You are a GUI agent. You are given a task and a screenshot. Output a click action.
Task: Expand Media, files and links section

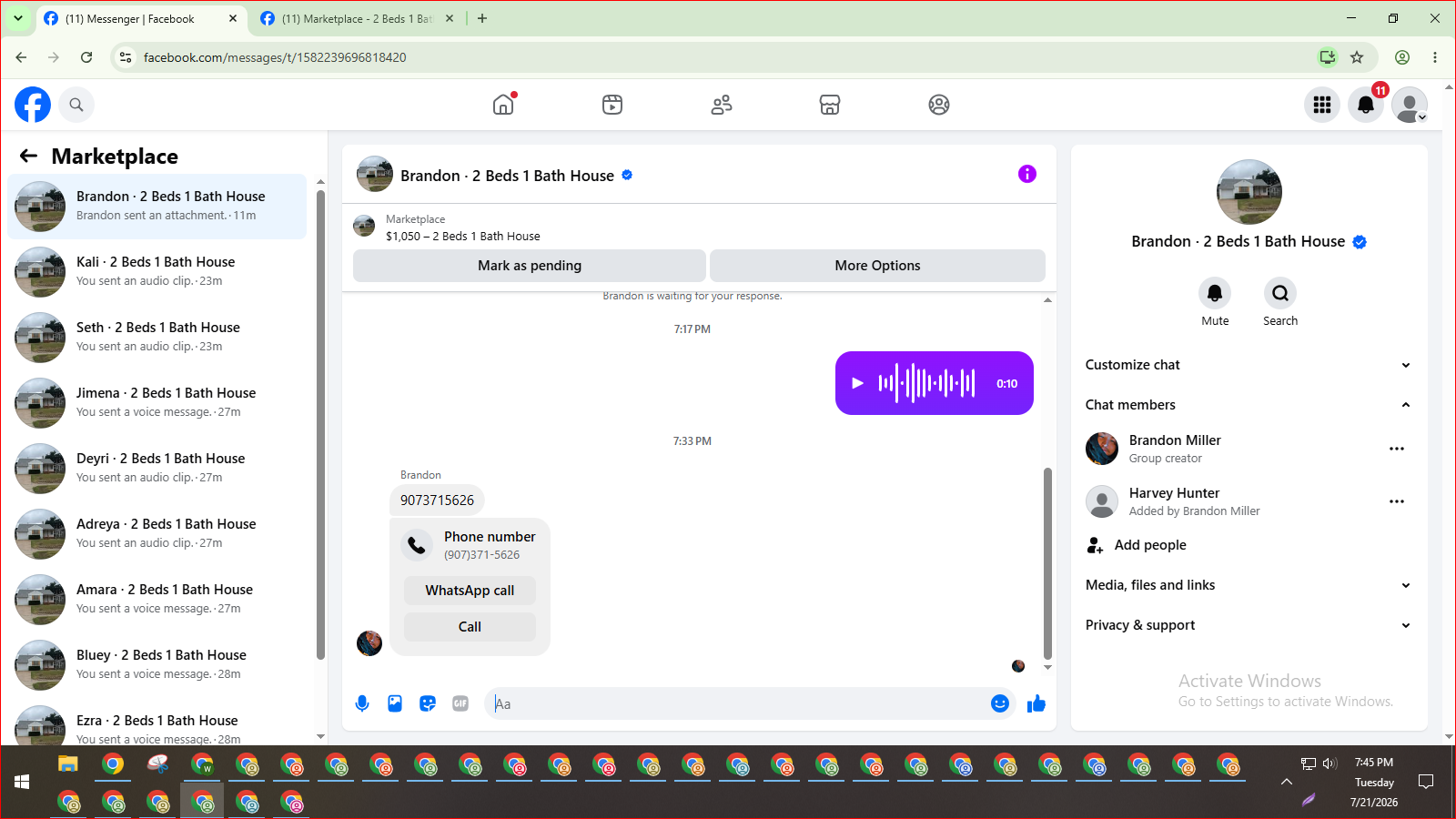pyautogui.click(x=1249, y=585)
